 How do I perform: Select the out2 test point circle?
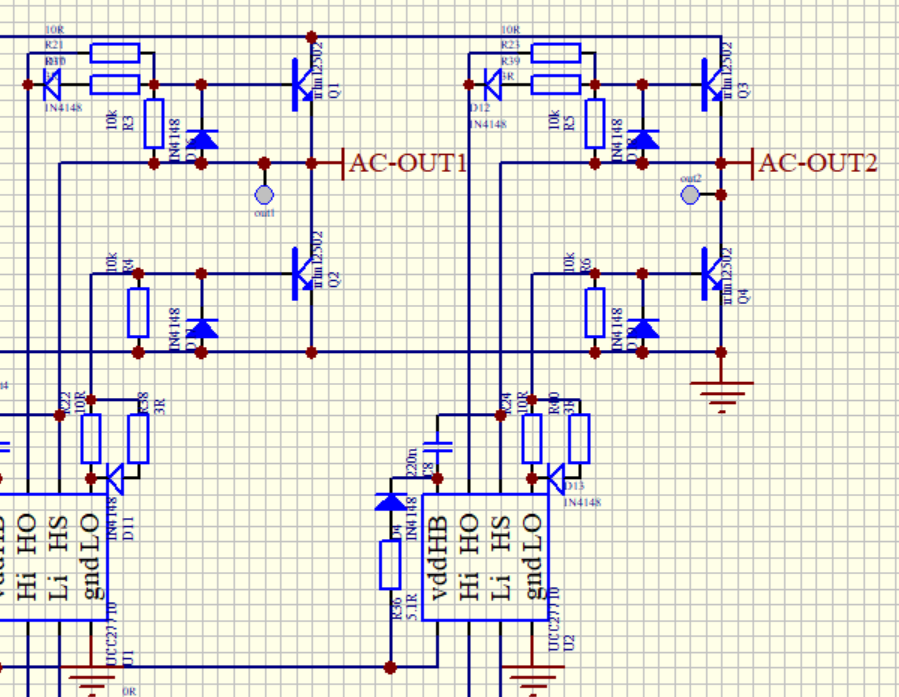pyautogui.click(x=690, y=195)
